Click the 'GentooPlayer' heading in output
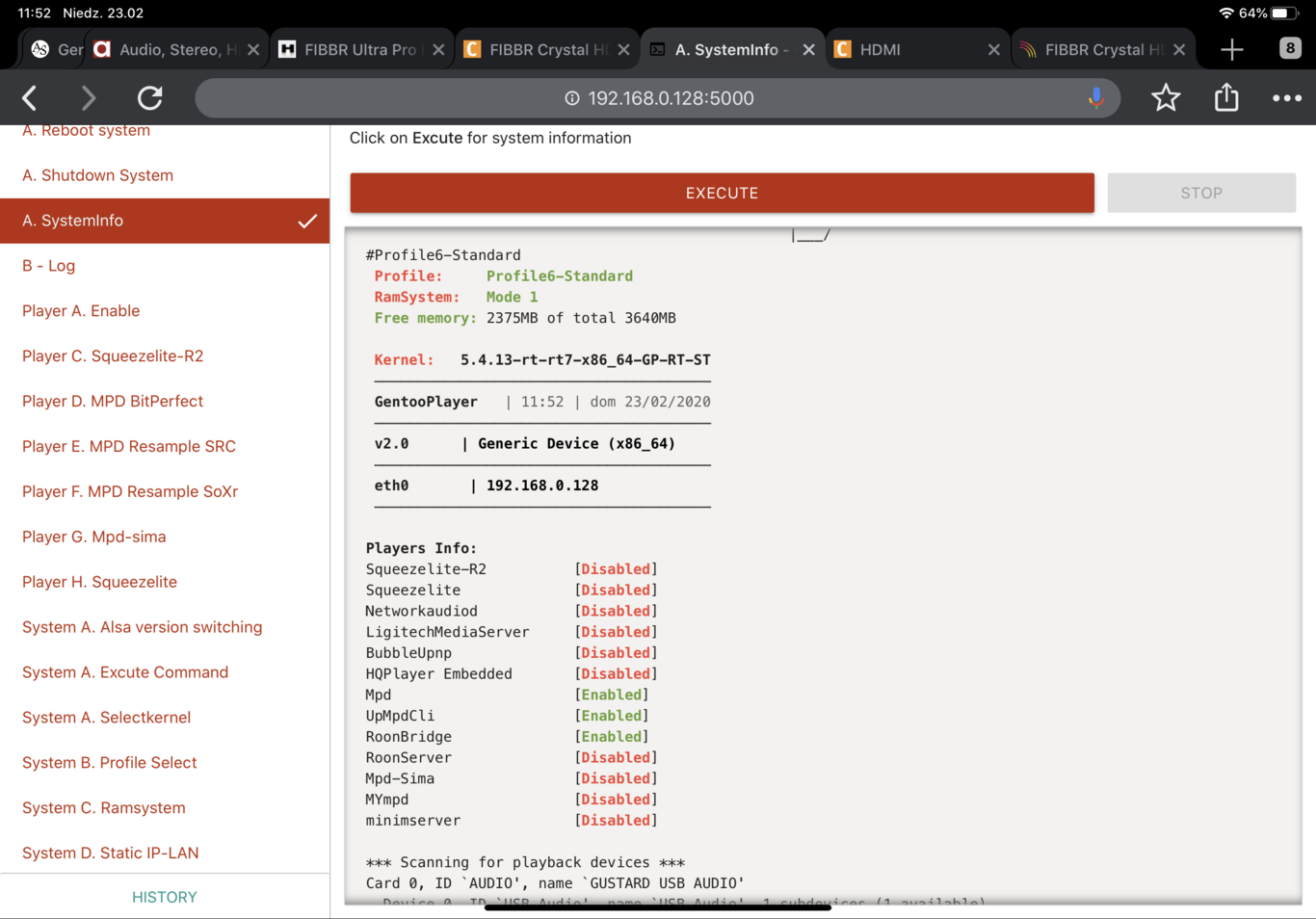 point(426,402)
